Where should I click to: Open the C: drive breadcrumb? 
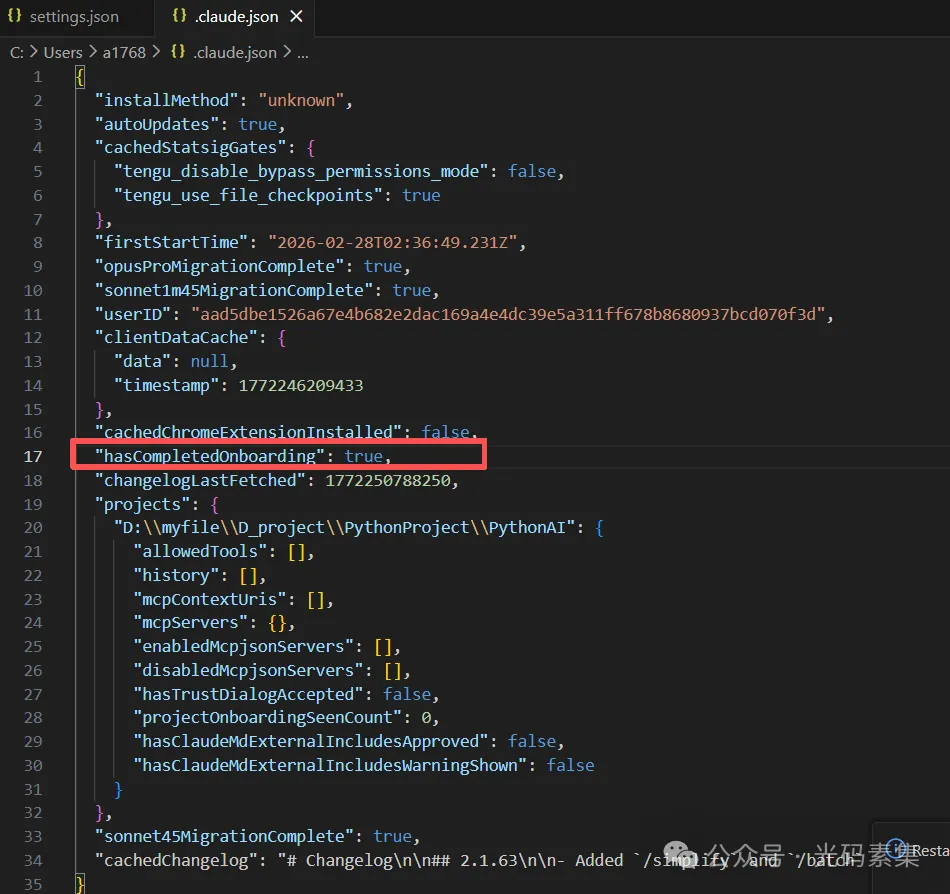coord(17,52)
